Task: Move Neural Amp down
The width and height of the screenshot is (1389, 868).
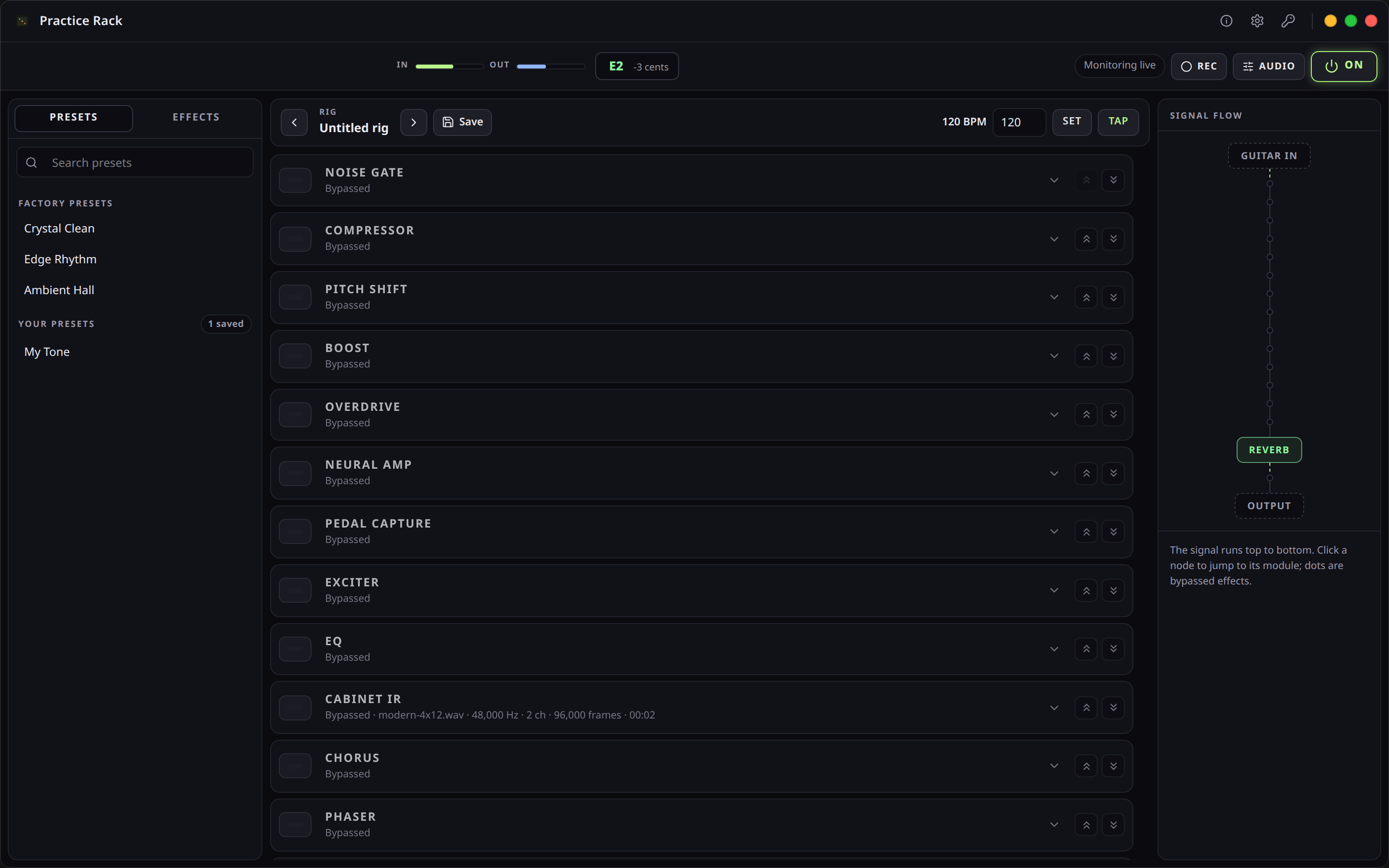Action: 1113,473
